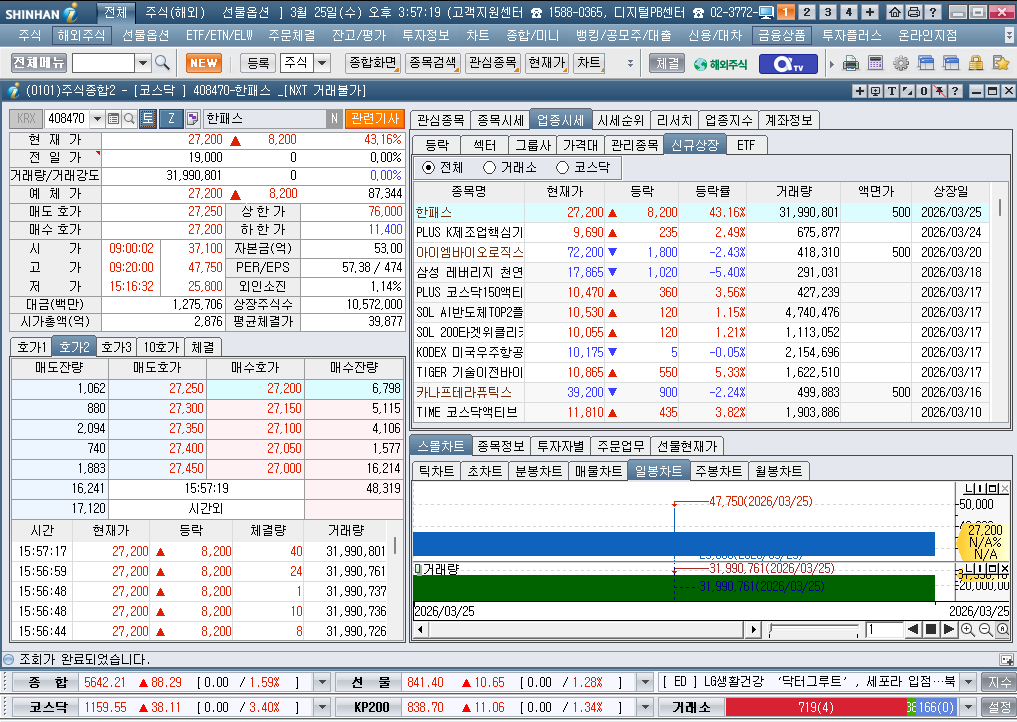Screen dimensions: 1017x722
Task: Click the 등록 button
Action: (x=258, y=63)
